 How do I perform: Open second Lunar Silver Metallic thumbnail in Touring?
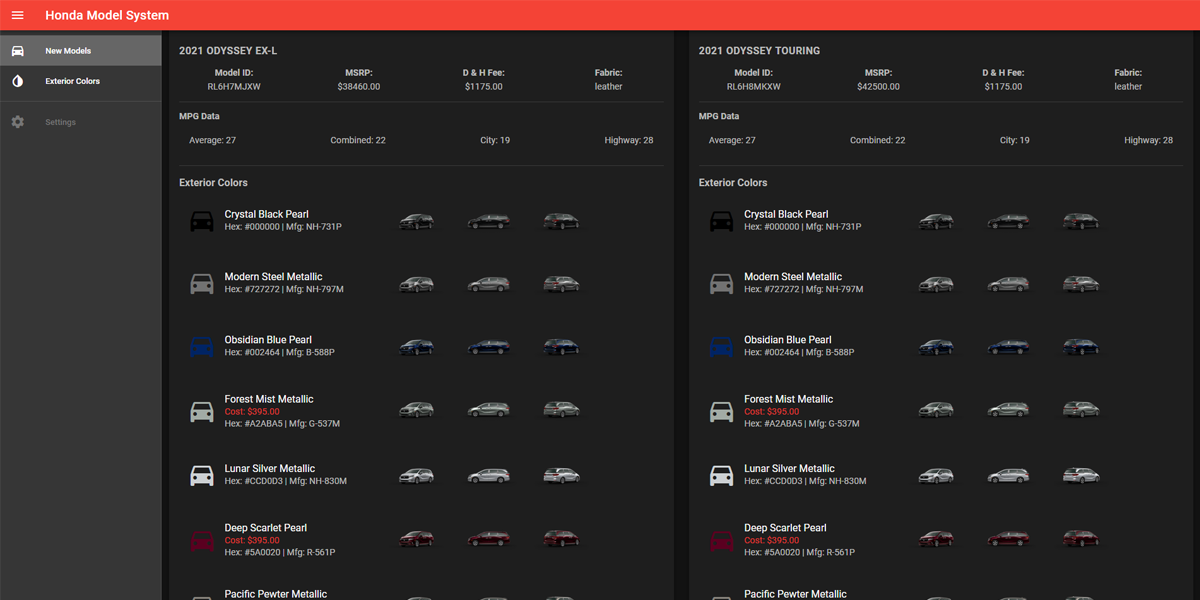1009,475
